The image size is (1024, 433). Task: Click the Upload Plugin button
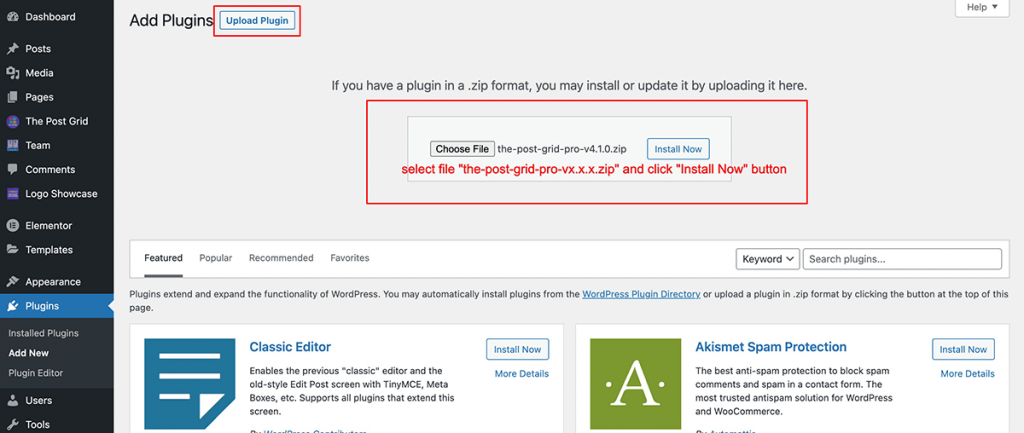pyautogui.click(x=257, y=21)
